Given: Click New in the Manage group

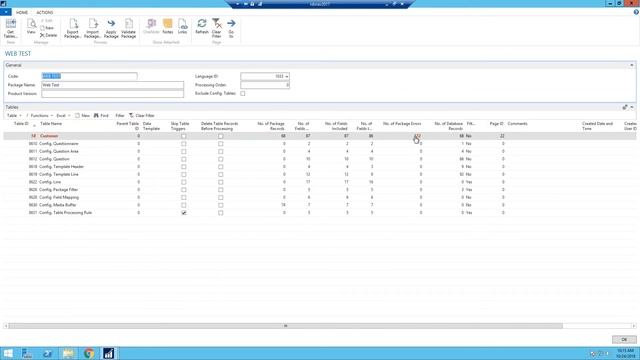Looking at the screenshot, I should click(x=47, y=28).
